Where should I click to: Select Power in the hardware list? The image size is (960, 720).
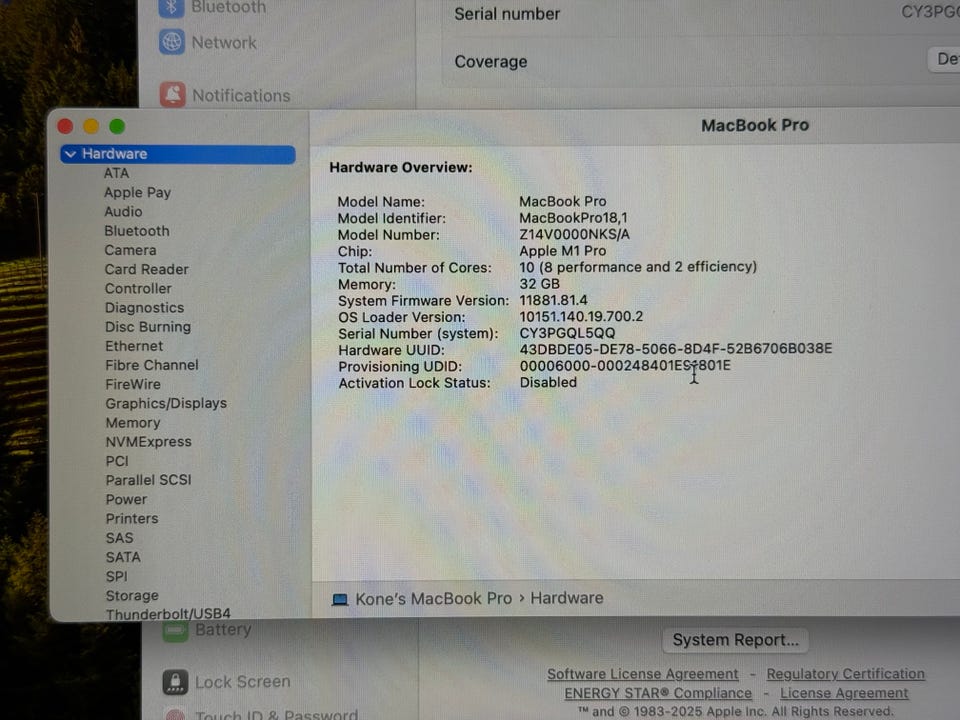pyautogui.click(x=126, y=500)
